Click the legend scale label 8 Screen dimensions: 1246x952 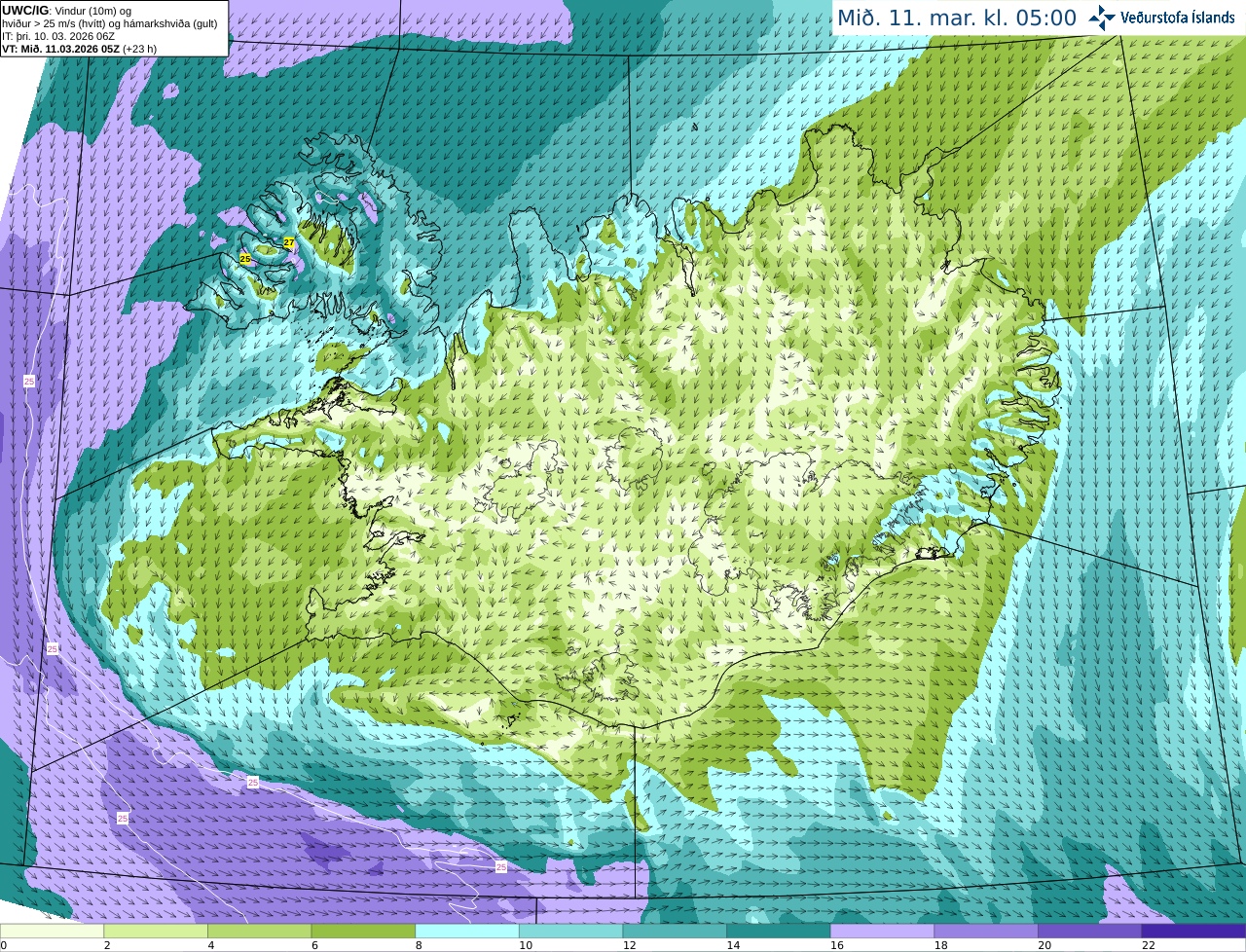(419, 945)
